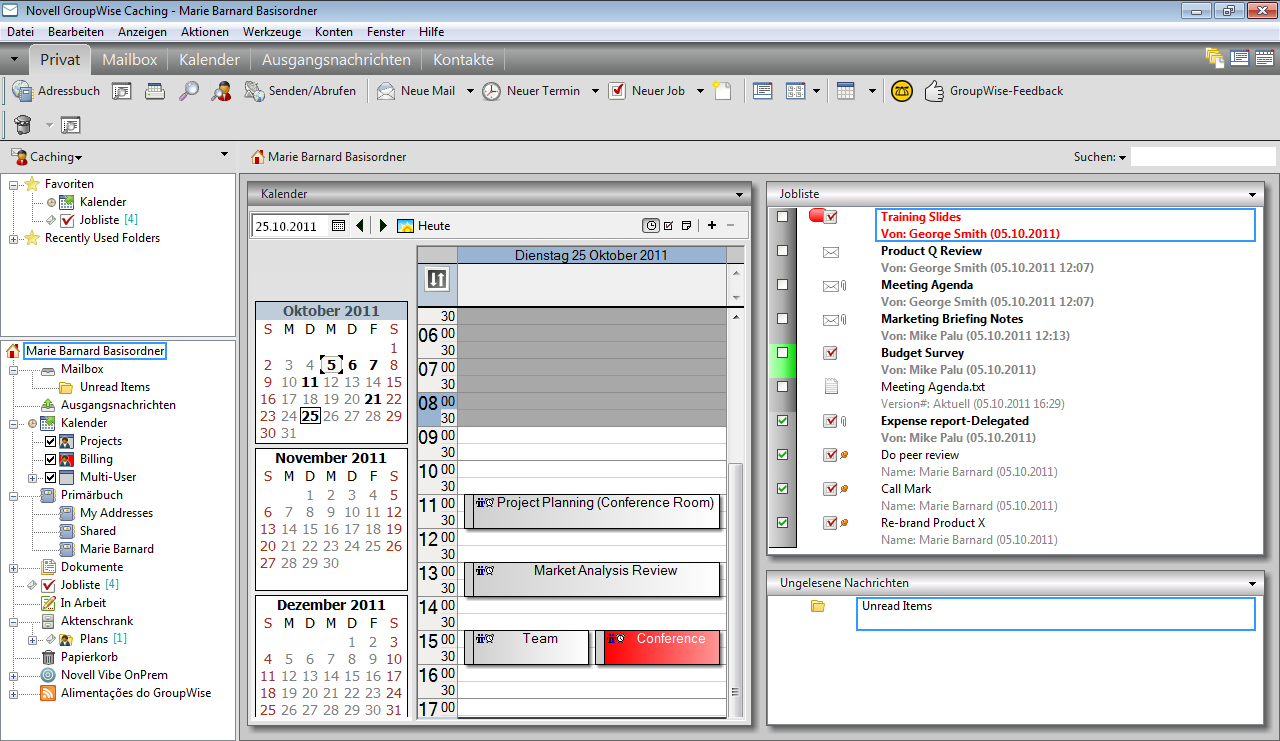
Task: Open the Neuer Termin dropdown arrow
Action: (595, 91)
